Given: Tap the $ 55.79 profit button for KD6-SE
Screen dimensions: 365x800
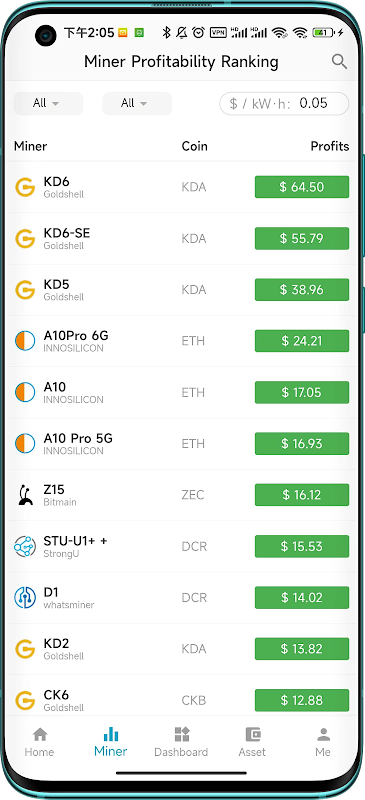Looking at the screenshot, I should [302, 238].
